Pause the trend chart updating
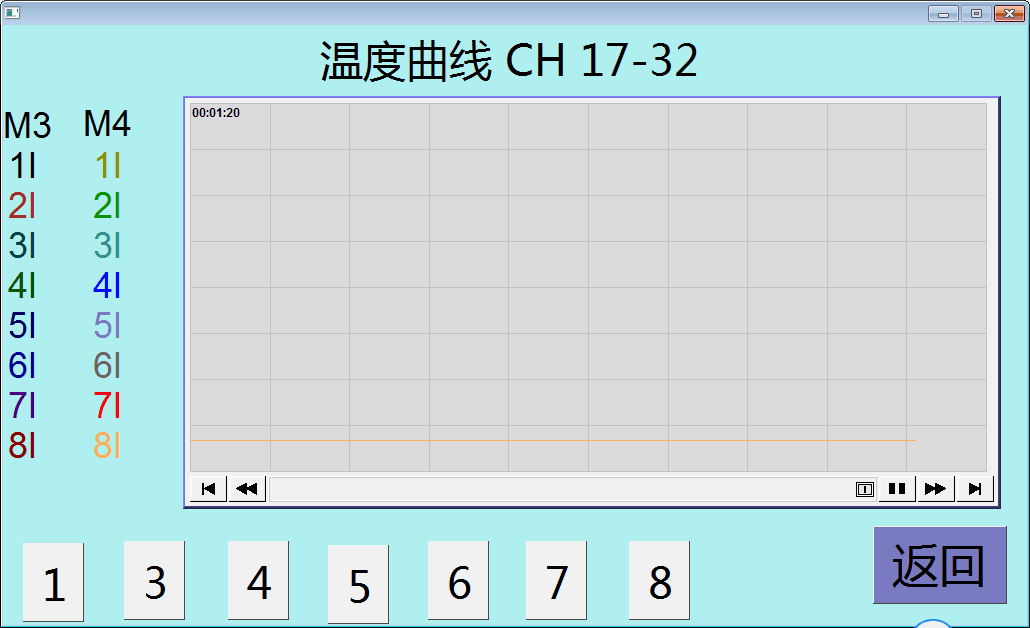This screenshot has width=1030, height=628. 897,489
